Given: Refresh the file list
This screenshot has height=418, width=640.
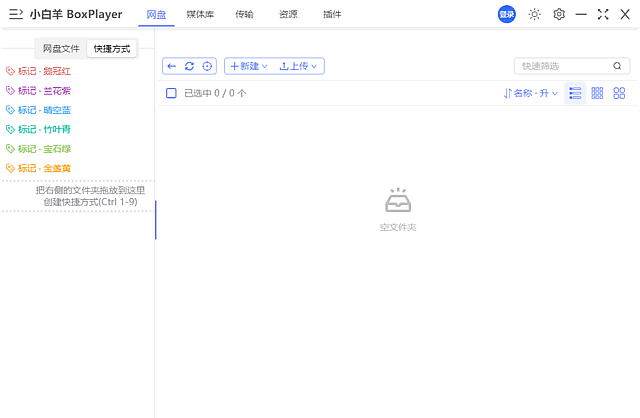Looking at the screenshot, I should (189, 66).
